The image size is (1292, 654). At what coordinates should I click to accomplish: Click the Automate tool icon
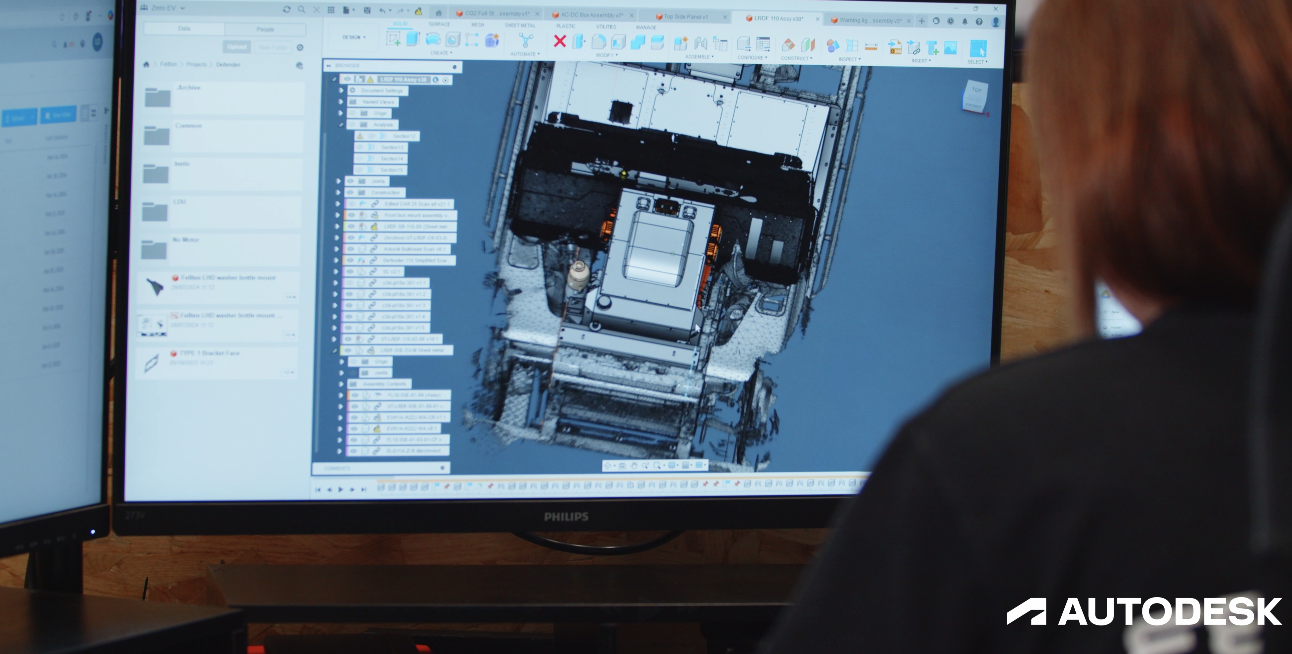pyautogui.click(x=525, y=40)
